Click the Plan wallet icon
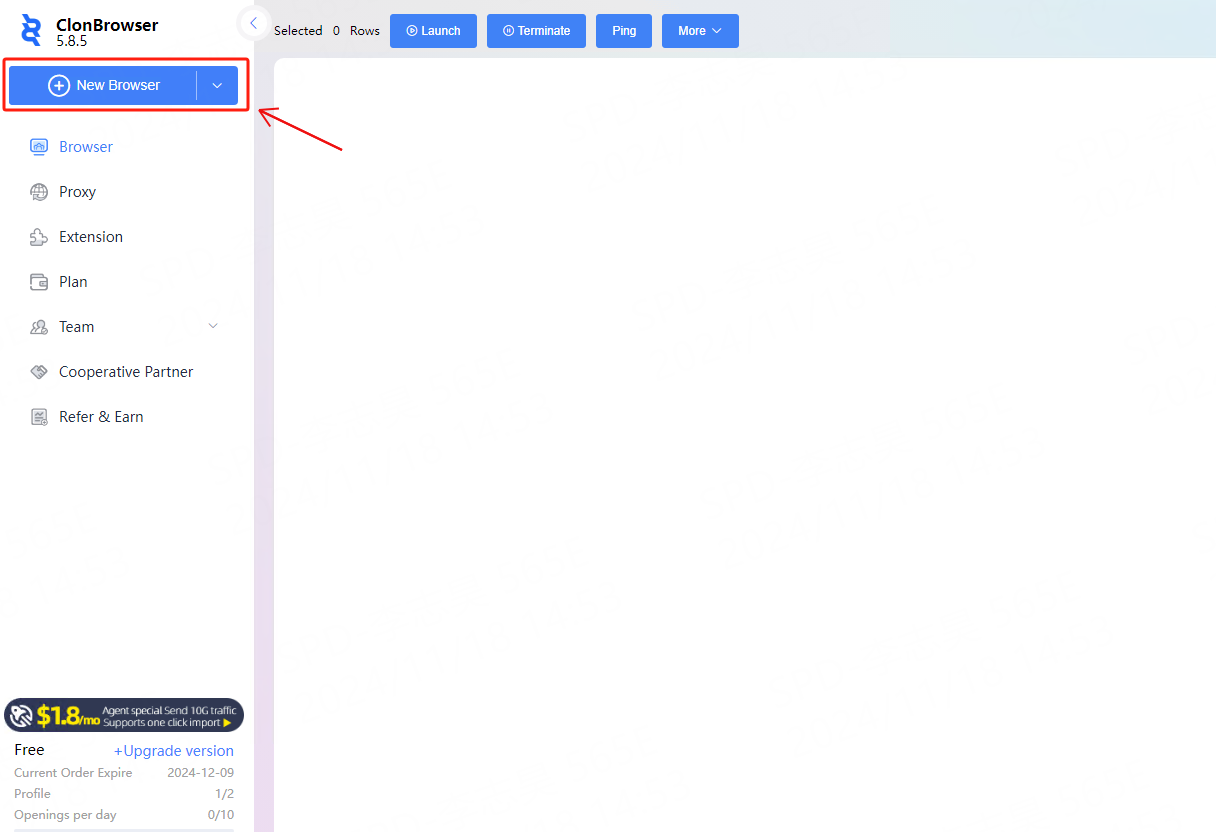Screen dimensions: 1216x832 click(39, 282)
